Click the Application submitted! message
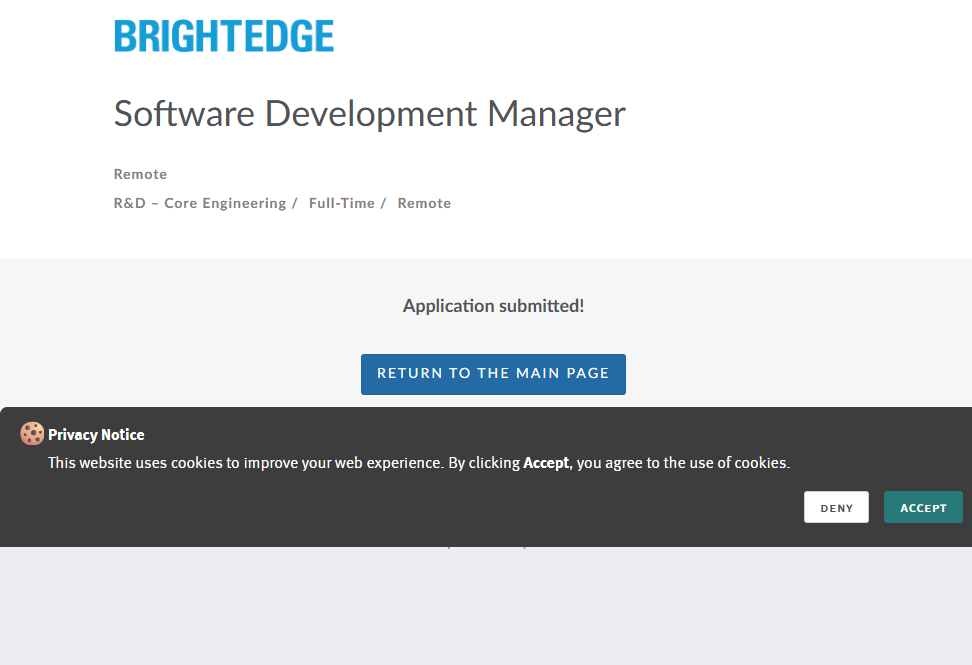The width and height of the screenshot is (972, 665). click(x=493, y=306)
